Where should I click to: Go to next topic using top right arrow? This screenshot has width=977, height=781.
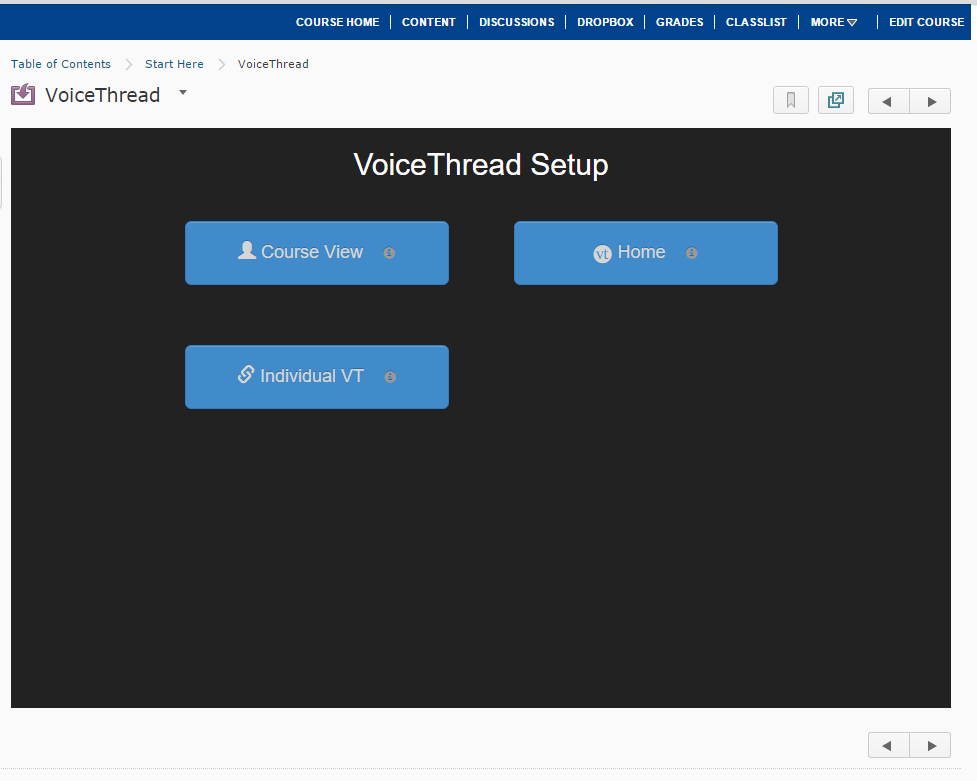(931, 102)
